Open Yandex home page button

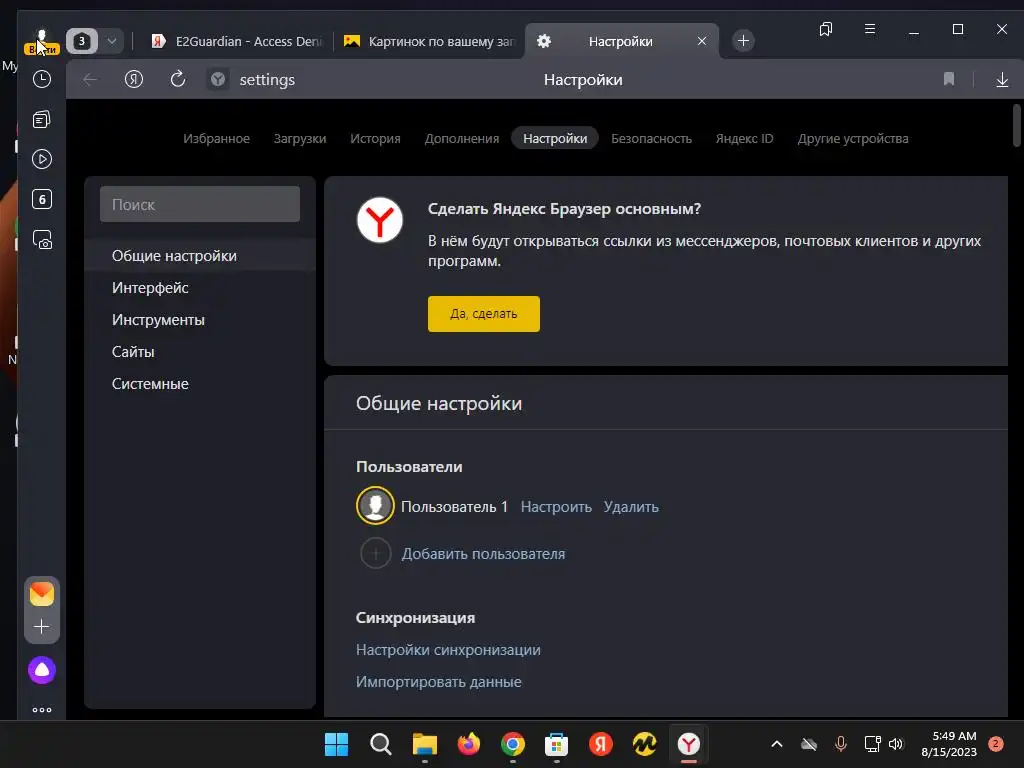pos(134,80)
